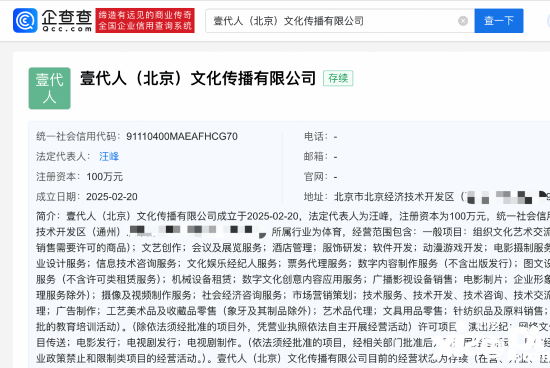The image size is (550, 368).
Task: Select credit code 91110400MAEAFHCG70
Action: pos(182,136)
